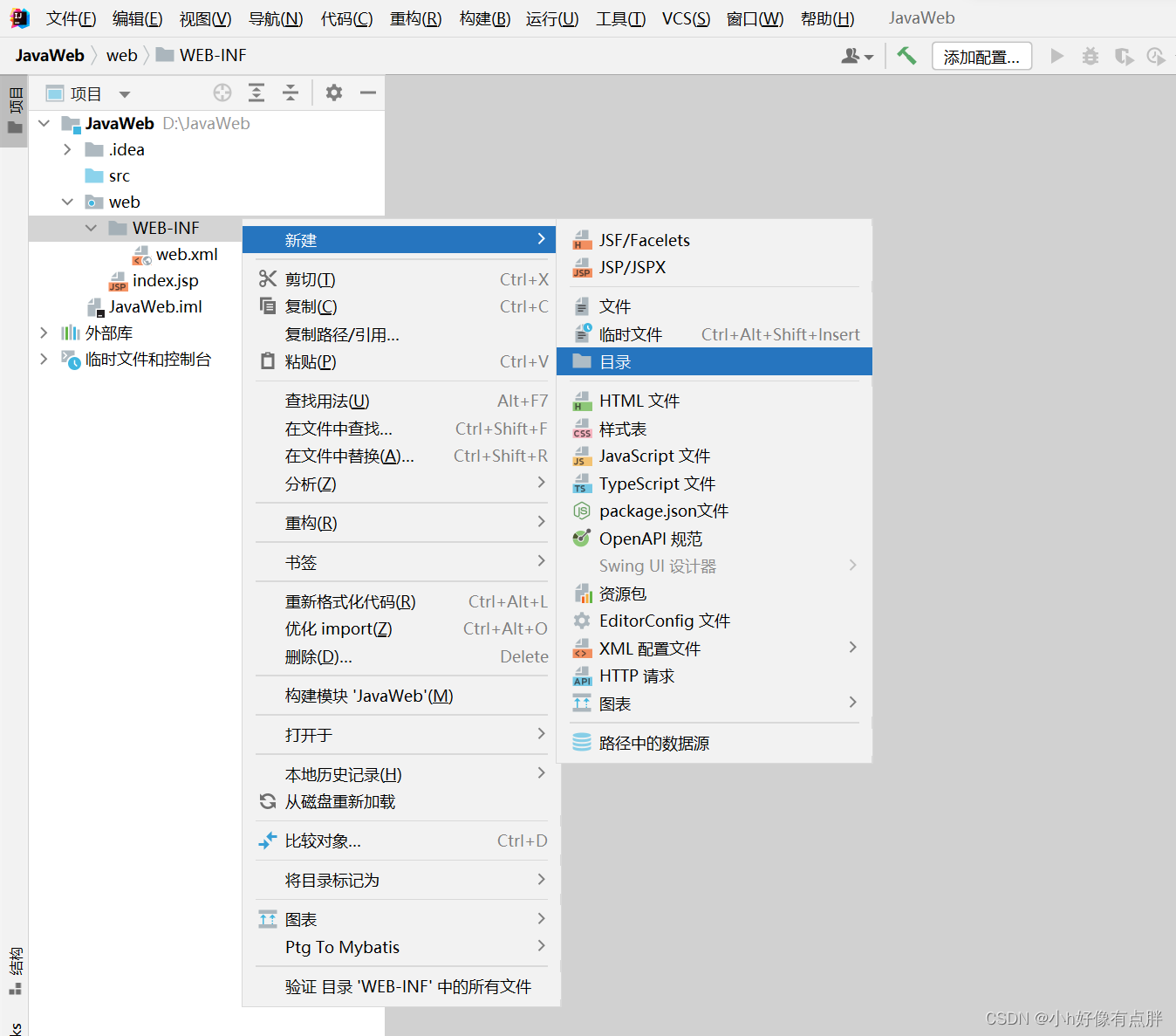Click the locate opened file target icon
1176x1036 pixels.
[x=222, y=93]
